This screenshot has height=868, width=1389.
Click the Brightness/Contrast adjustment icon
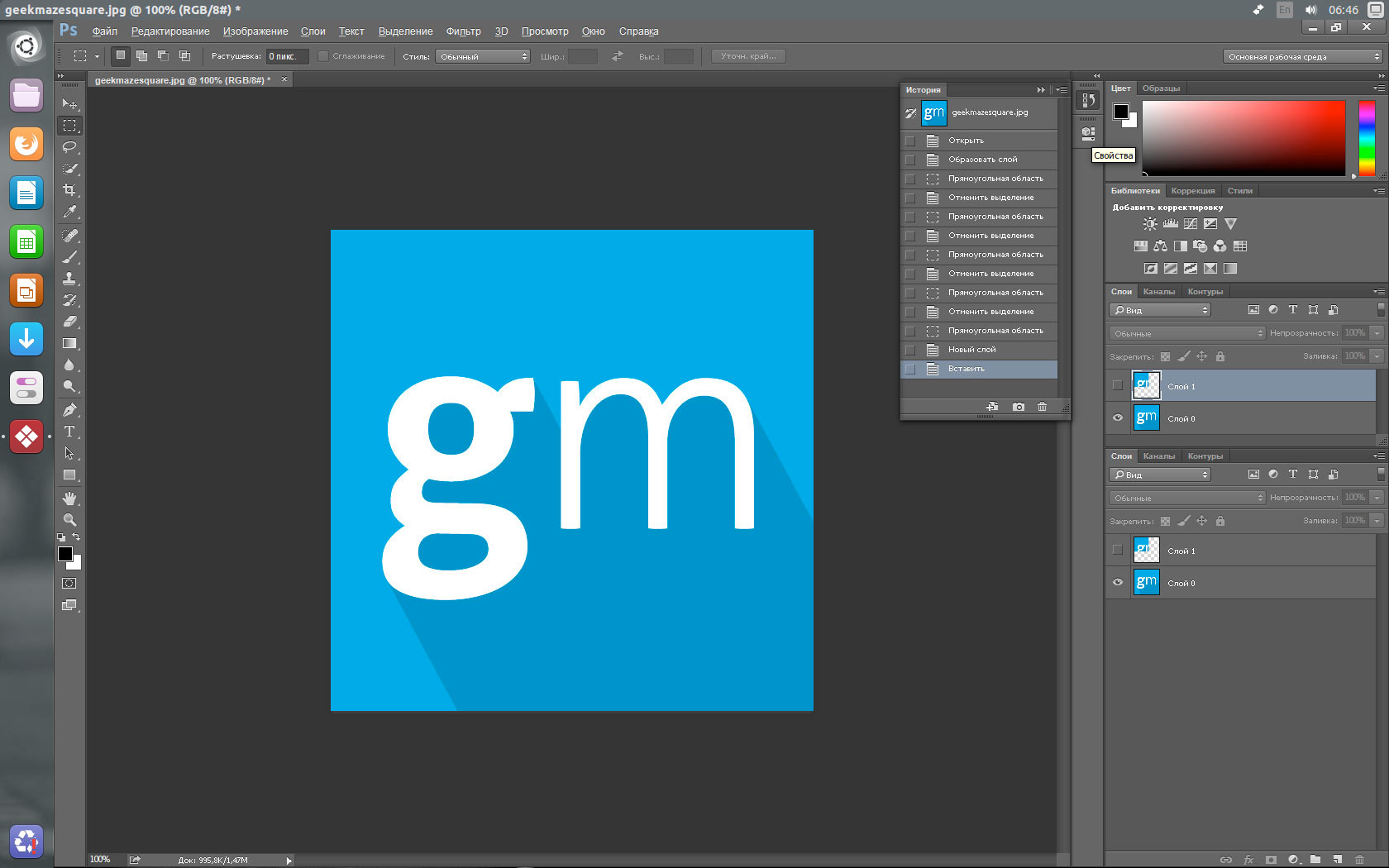pyautogui.click(x=1150, y=224)
